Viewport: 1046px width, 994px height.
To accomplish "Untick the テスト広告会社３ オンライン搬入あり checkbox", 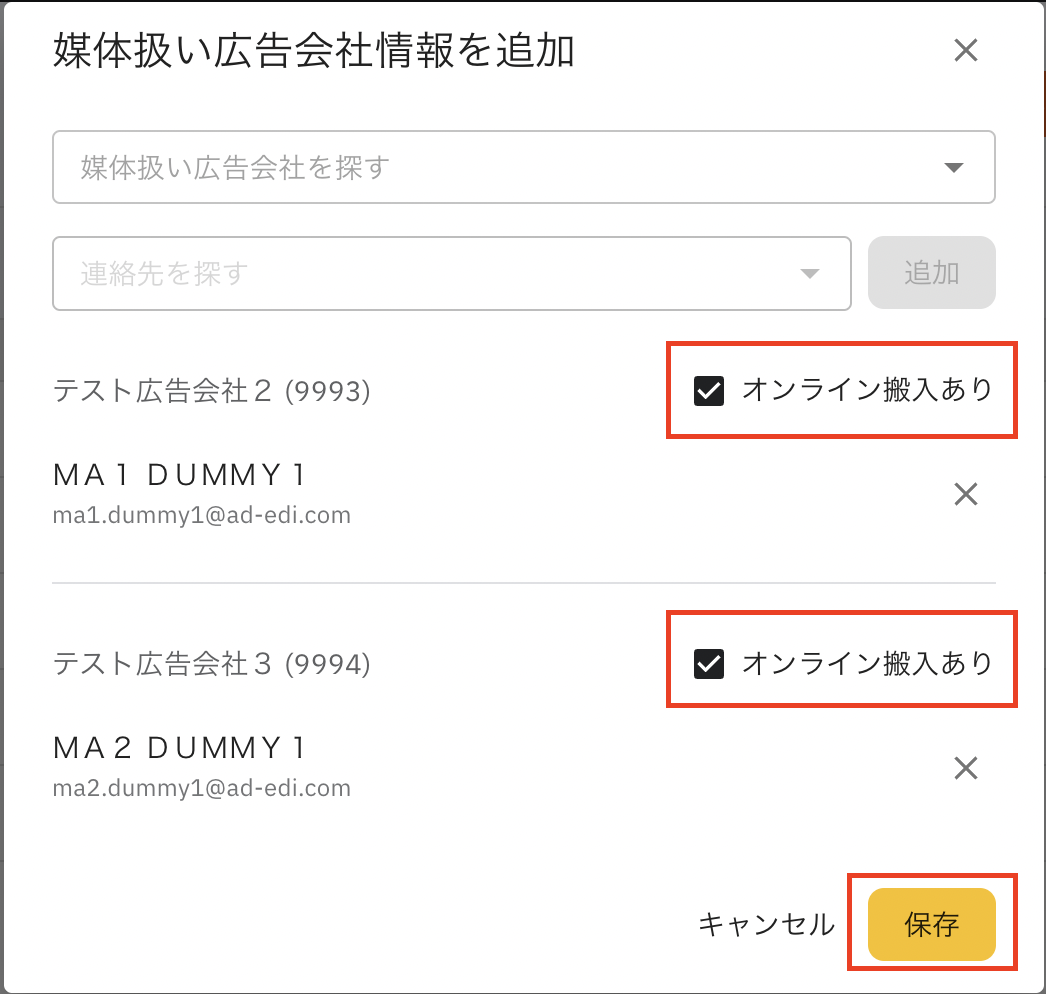I will pos(709,664).
